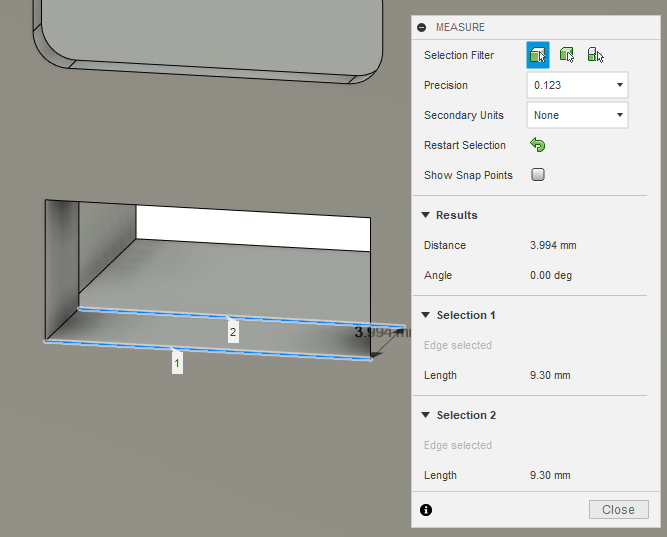Choose the body selection filter icon
The image size is (667, 537).
tap(567, 55)
